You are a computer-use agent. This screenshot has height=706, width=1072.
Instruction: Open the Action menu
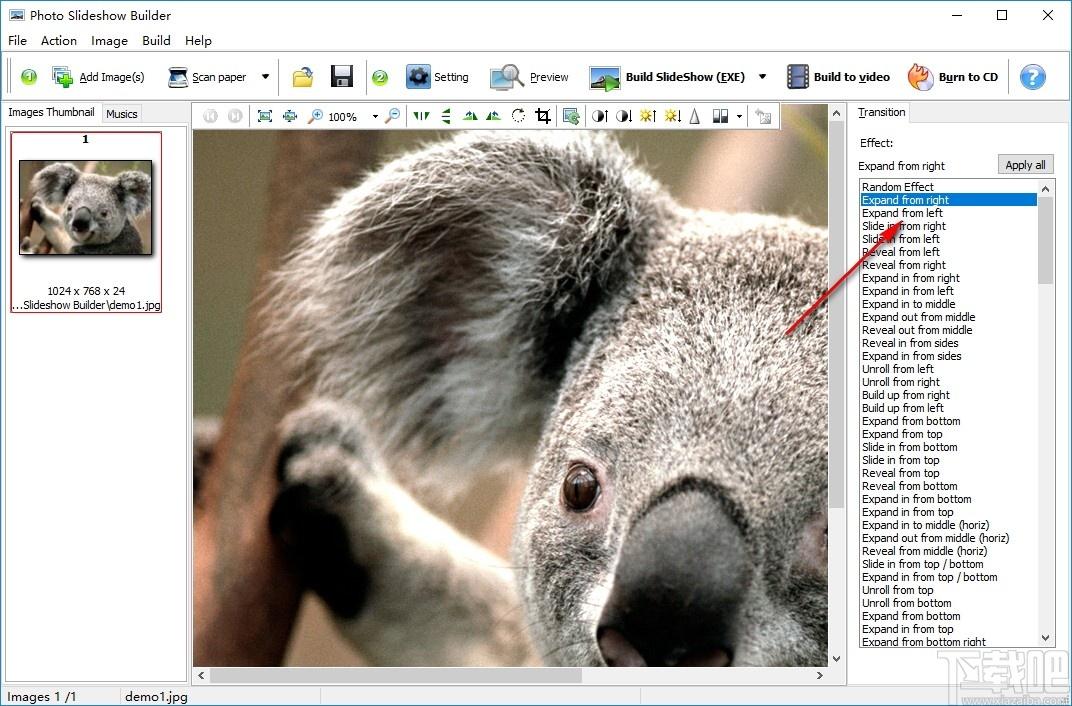click(59, 40)
